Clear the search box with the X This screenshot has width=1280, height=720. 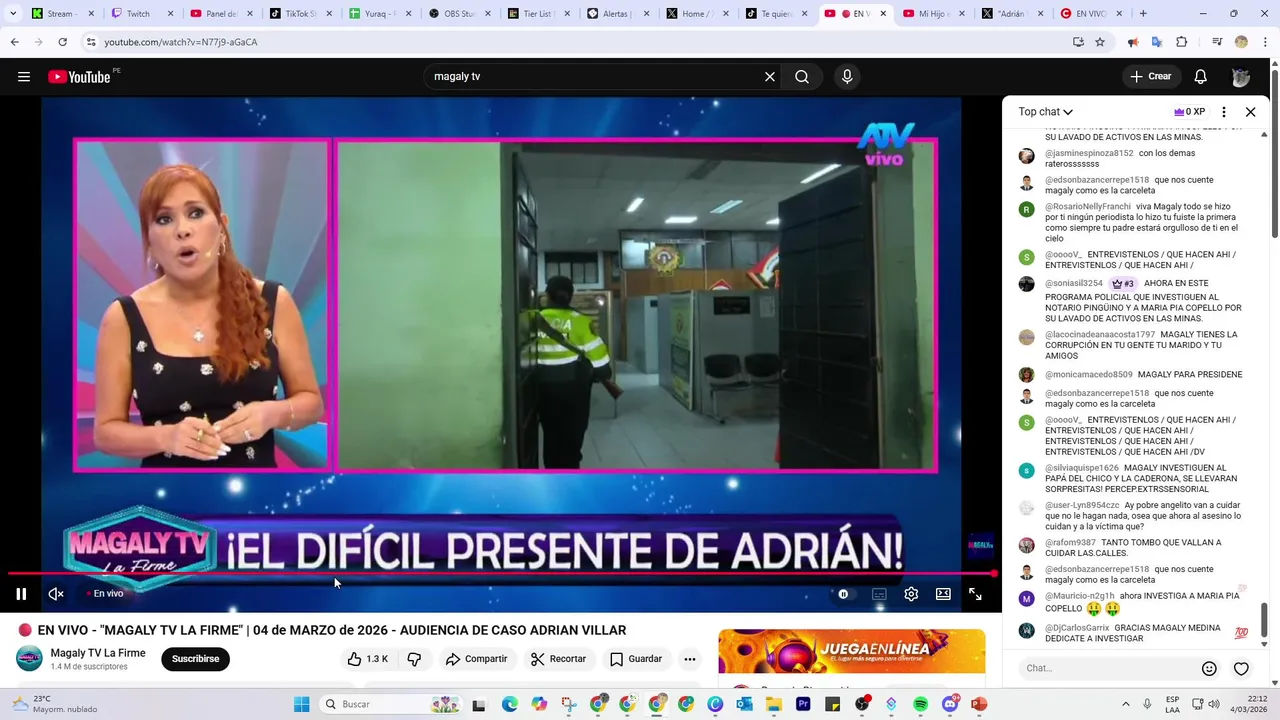[770, 77]
